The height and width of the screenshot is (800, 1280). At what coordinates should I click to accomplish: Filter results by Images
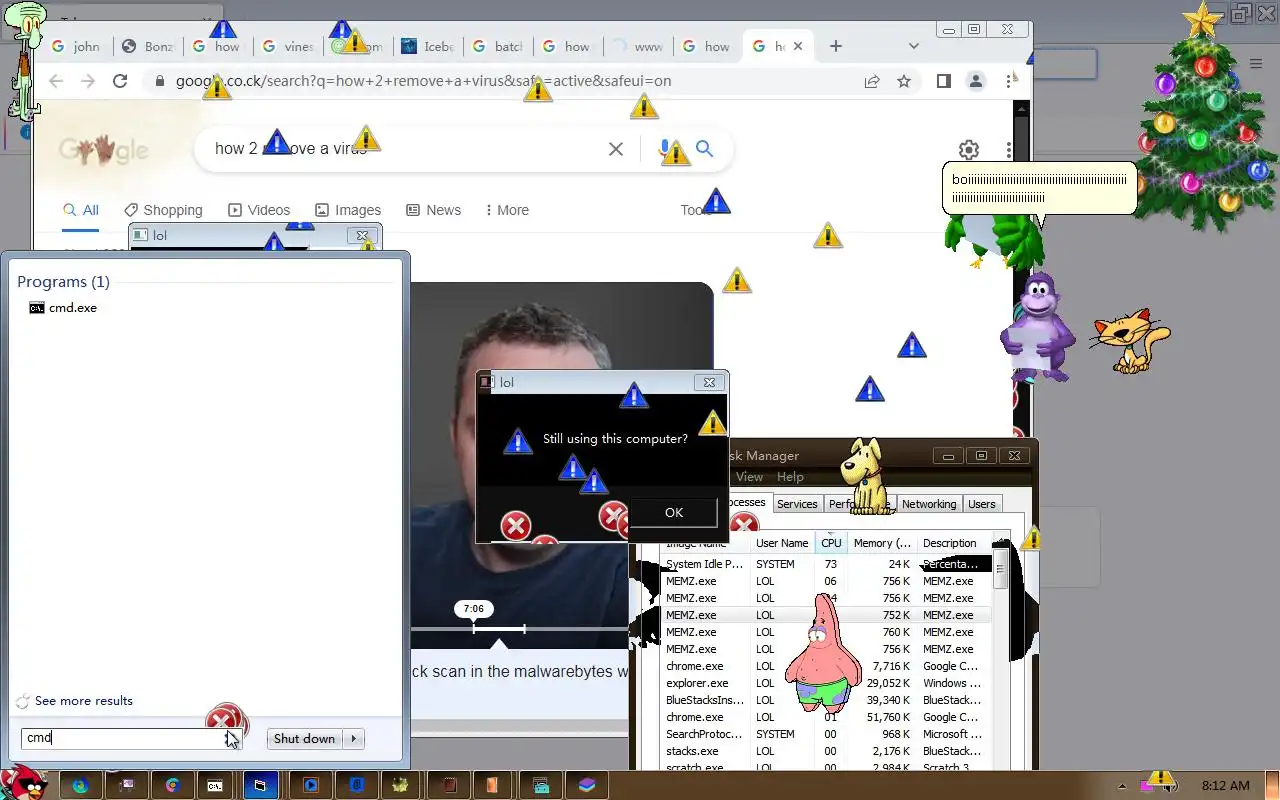tap(348, 210)
